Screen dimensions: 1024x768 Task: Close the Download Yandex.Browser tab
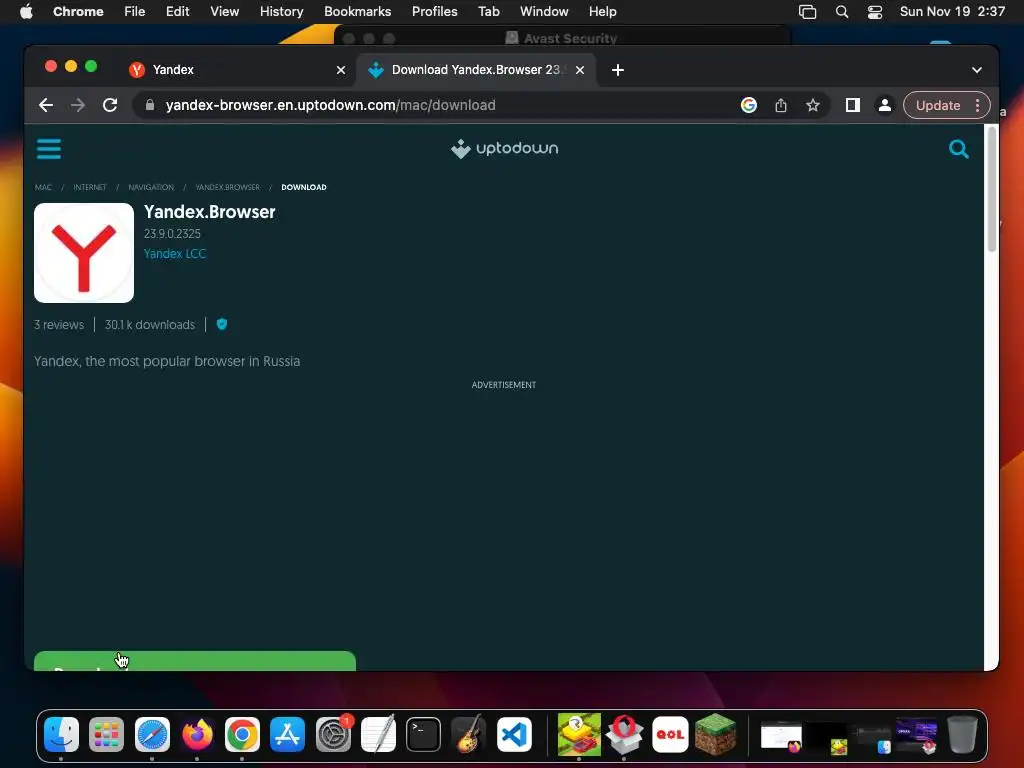click(580, 70)
